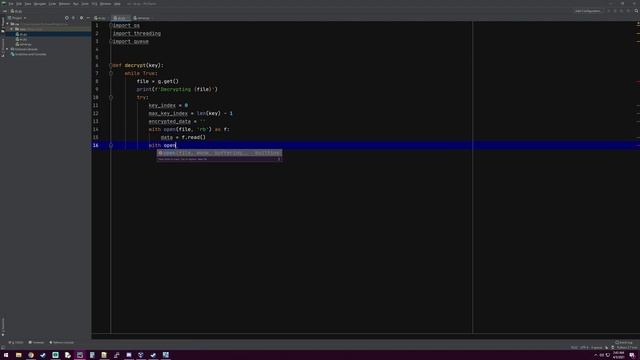Place cursor on 'import threading' line

pyautogui.click(x=137, y=33)
